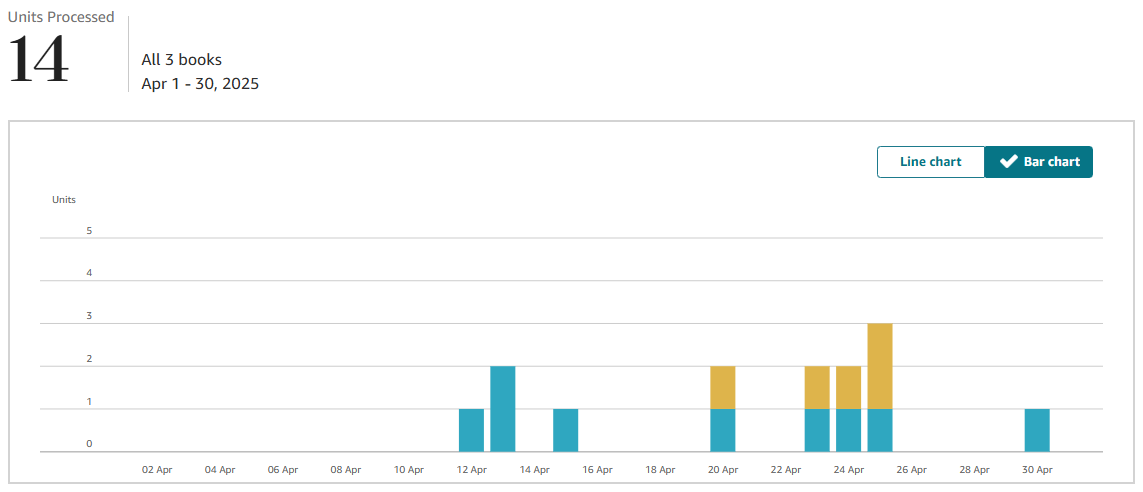Click the checkmark icon on Bar chart
Viewport: 1143px width, 492px height.
point(1009,162)
